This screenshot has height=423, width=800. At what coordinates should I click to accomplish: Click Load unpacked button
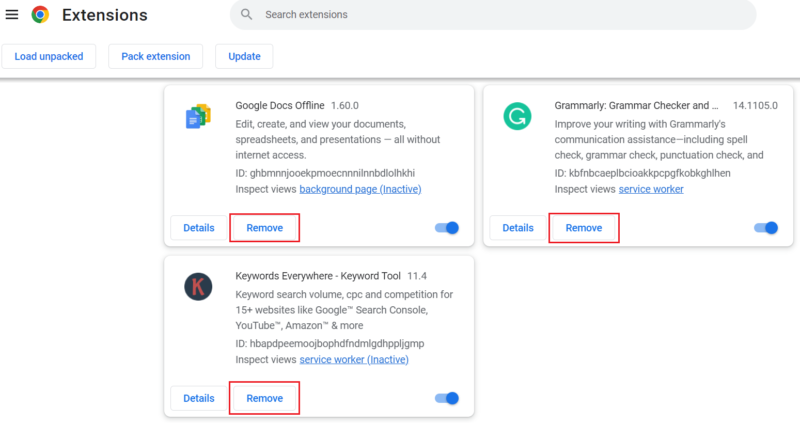pos(49,56)
